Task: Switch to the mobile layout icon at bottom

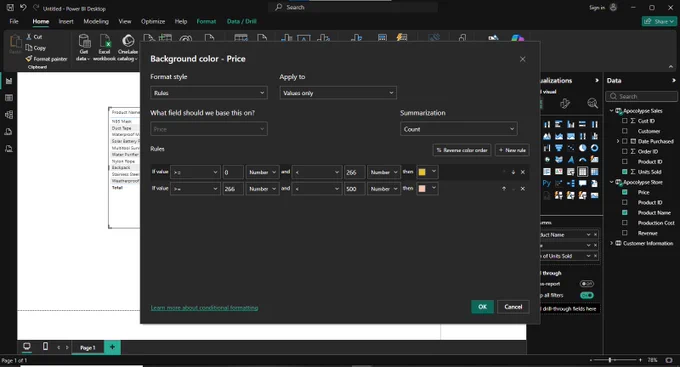Action: click(x=46, y=346)
